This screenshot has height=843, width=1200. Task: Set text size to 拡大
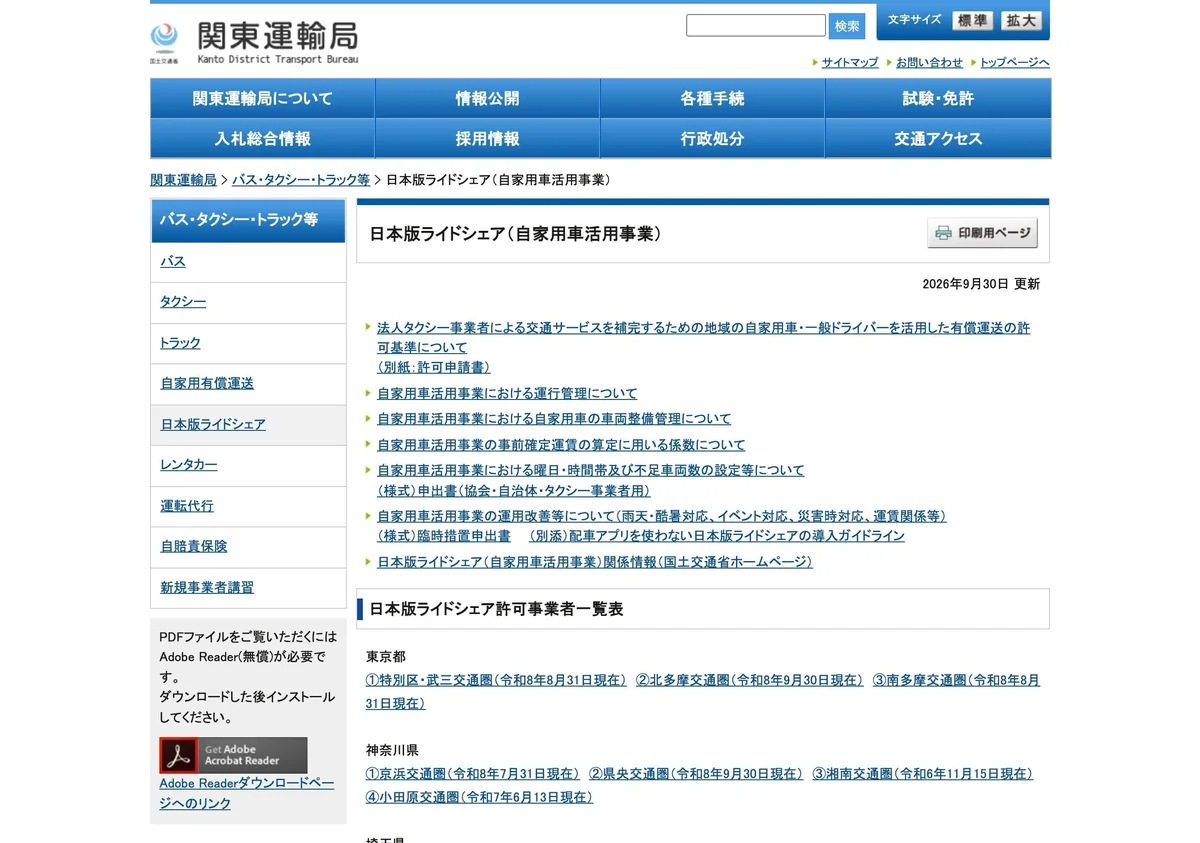pyautogui.click(x=1021, y=20)
